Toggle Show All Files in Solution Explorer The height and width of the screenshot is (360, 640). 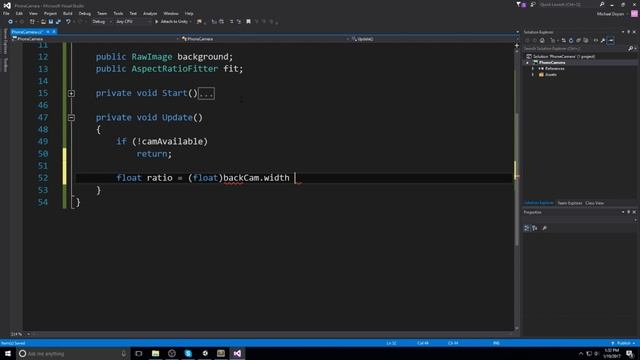(x=586, y=40)
